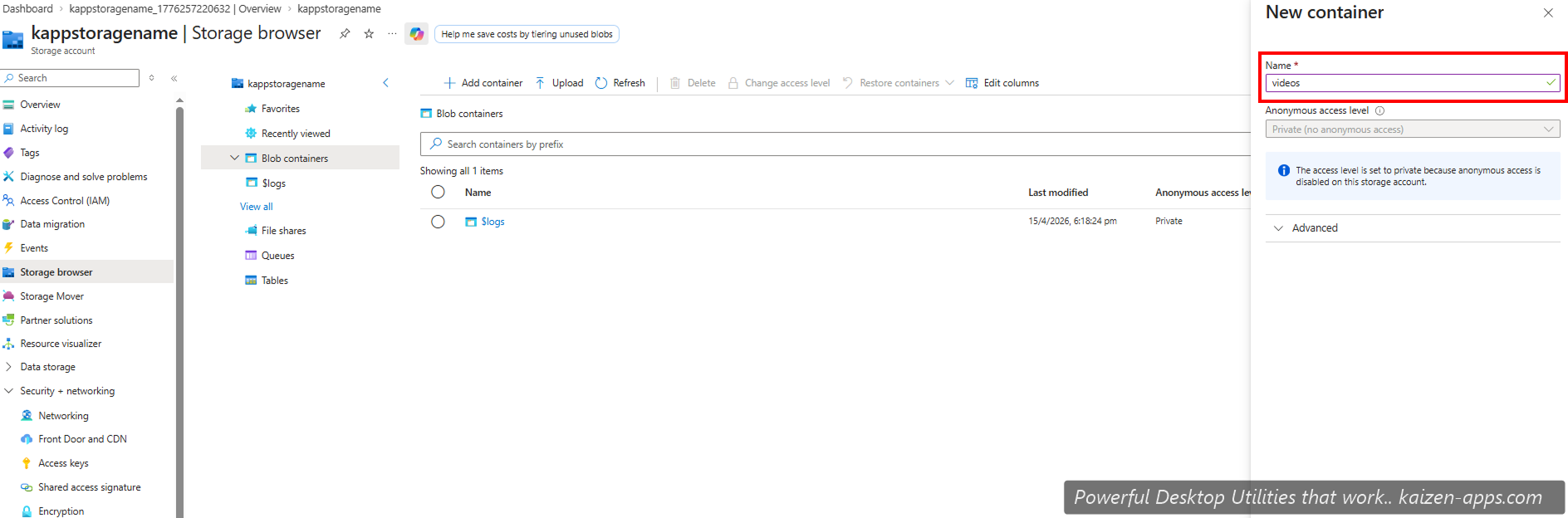Open Encryption settings

(61, 511)
